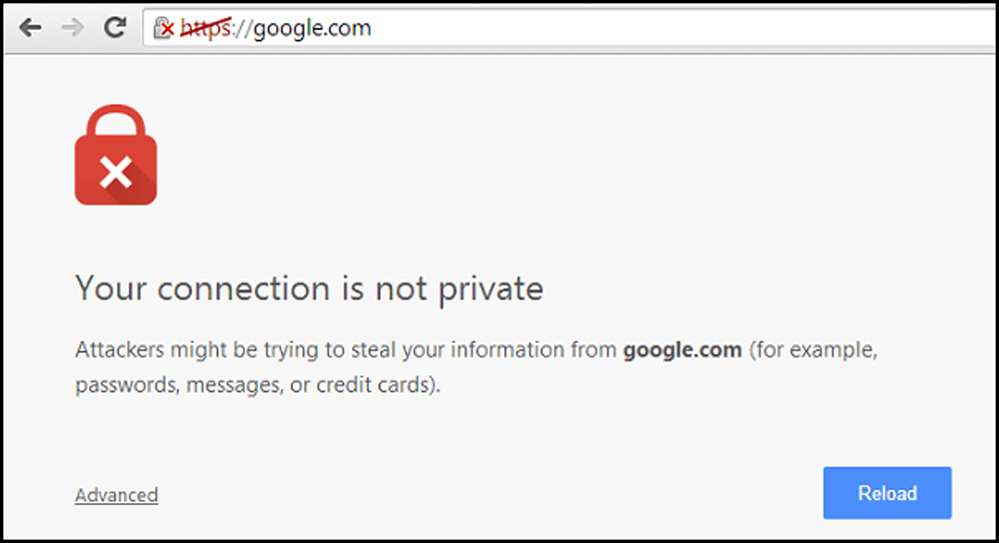Click the google.com text in the address bar
The height and width of the screenshot is (543, 999).
[x=312, y=28]
